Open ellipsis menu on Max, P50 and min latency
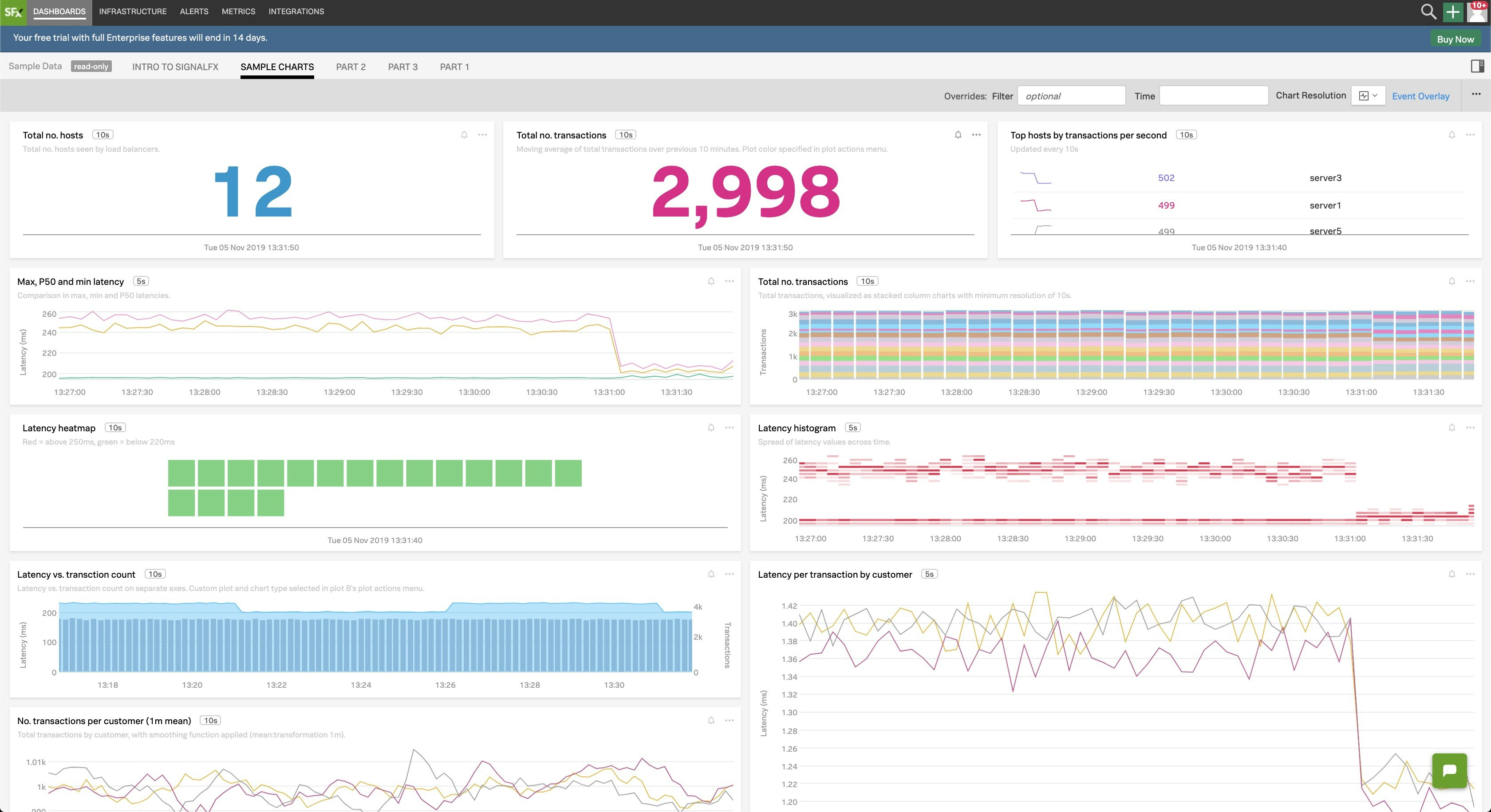Image resolution: width=1491 pixels, height=812 pixels. [x=729, y=281]
